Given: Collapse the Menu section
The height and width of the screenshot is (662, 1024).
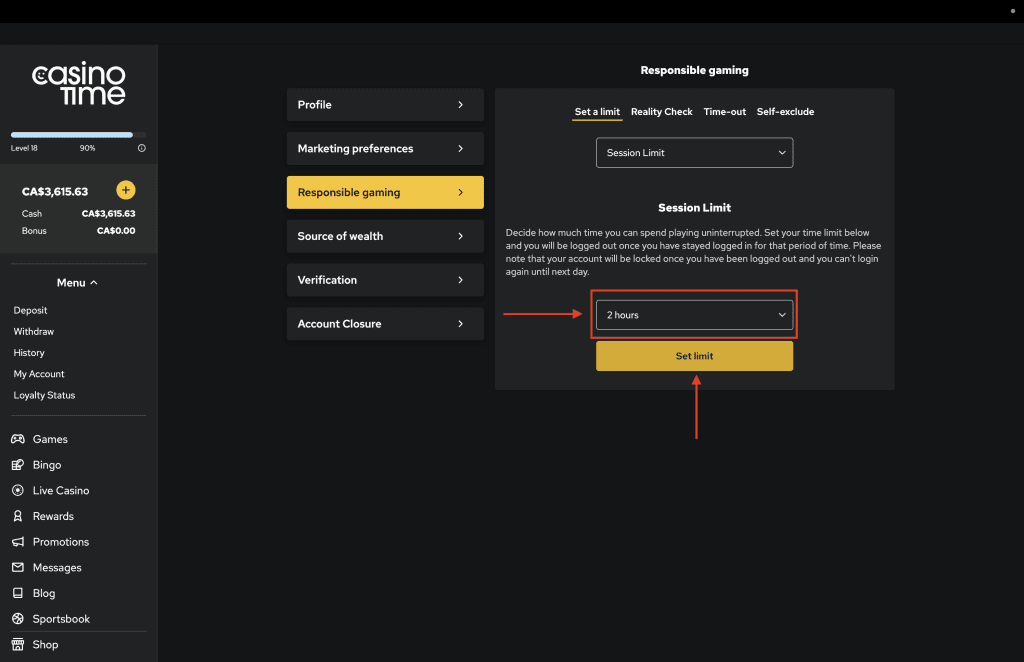Looking at the screenshot, I should click(x=77, y=283).
